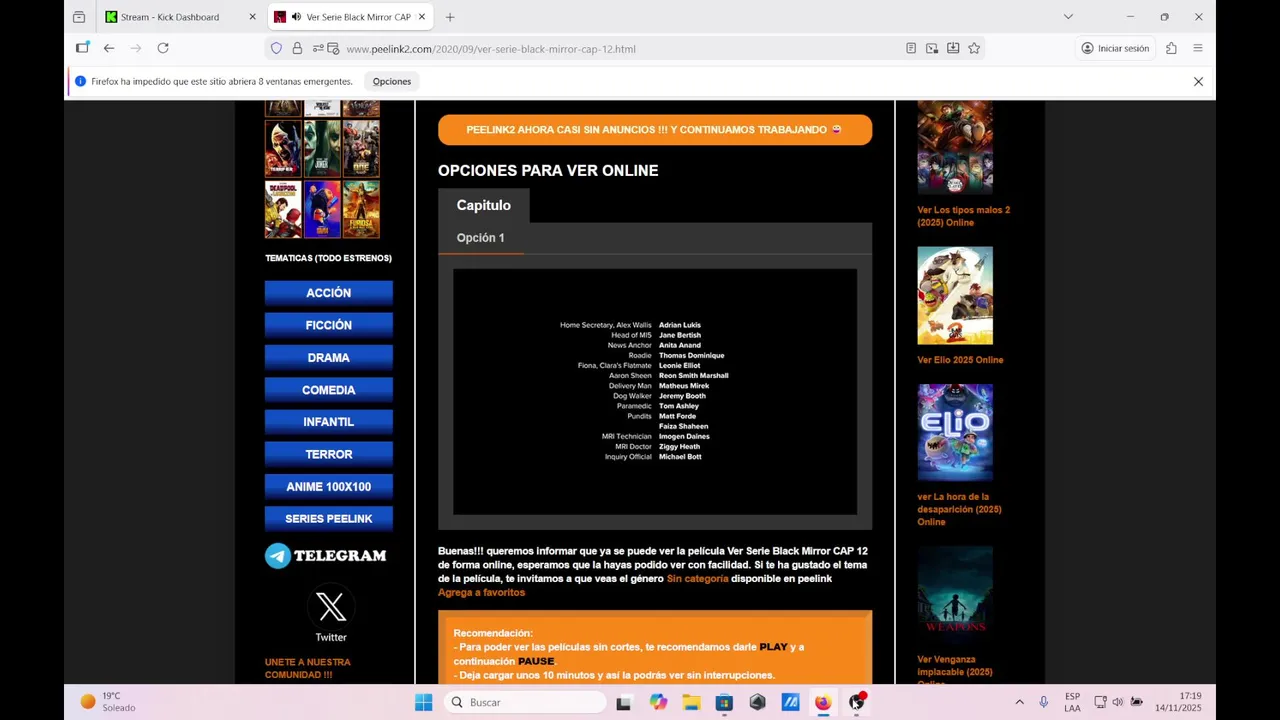The height and width of the screenshot is (720, 1280).
Task: Open Firefox tab list icon
Action: click(x=79, y=17)
